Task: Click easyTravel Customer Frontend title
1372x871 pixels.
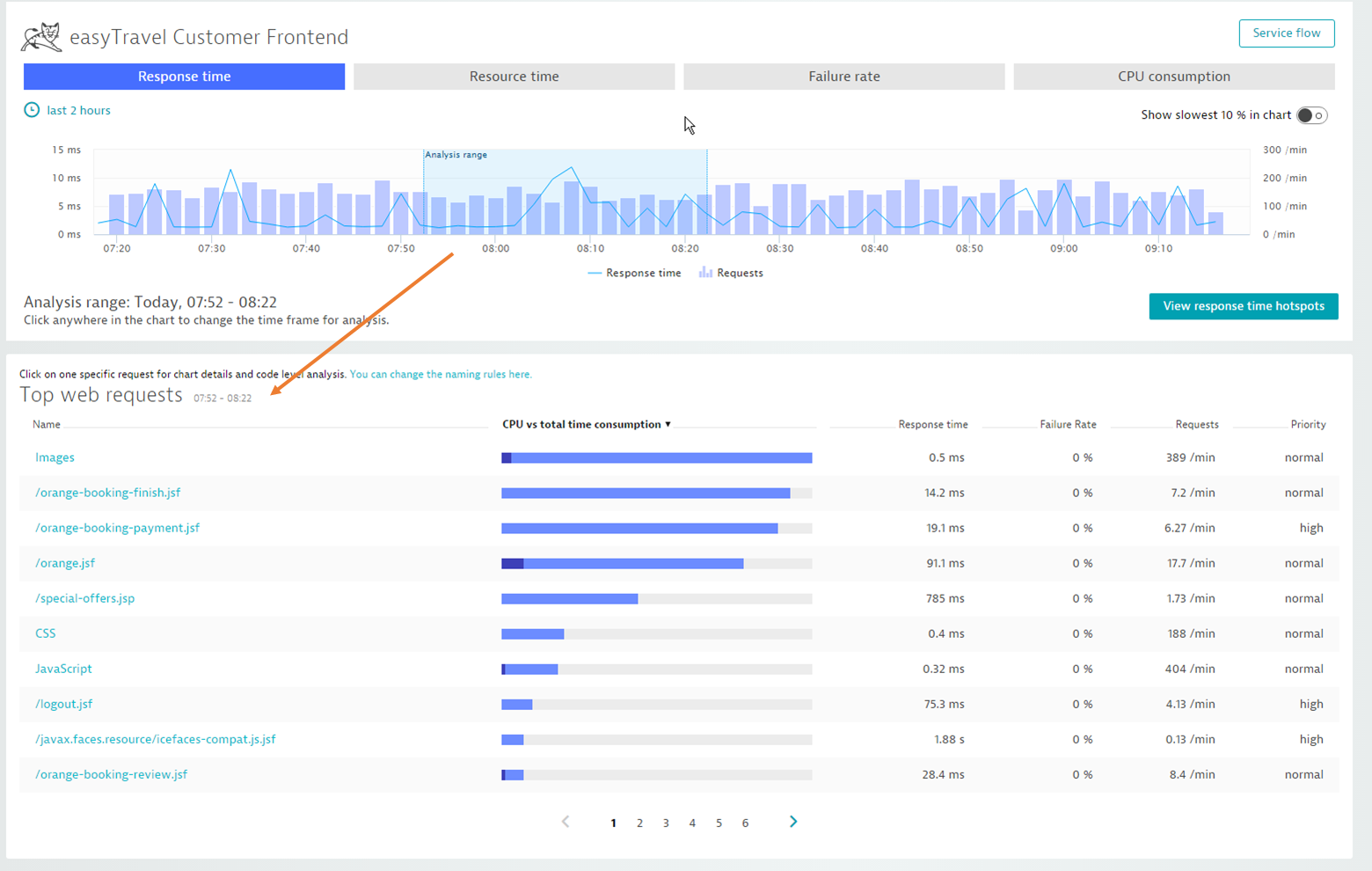Action: 208,37
